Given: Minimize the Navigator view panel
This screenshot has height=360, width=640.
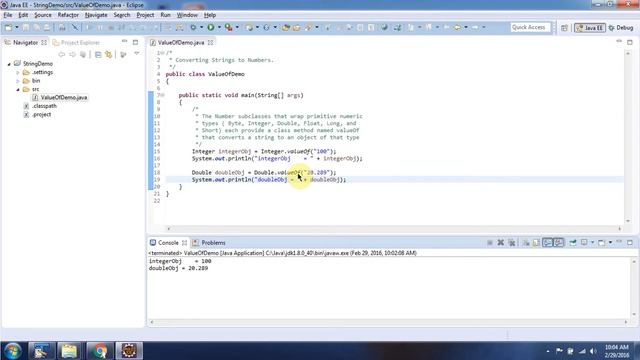Looking at the screenshot, I should click(124, 42).
